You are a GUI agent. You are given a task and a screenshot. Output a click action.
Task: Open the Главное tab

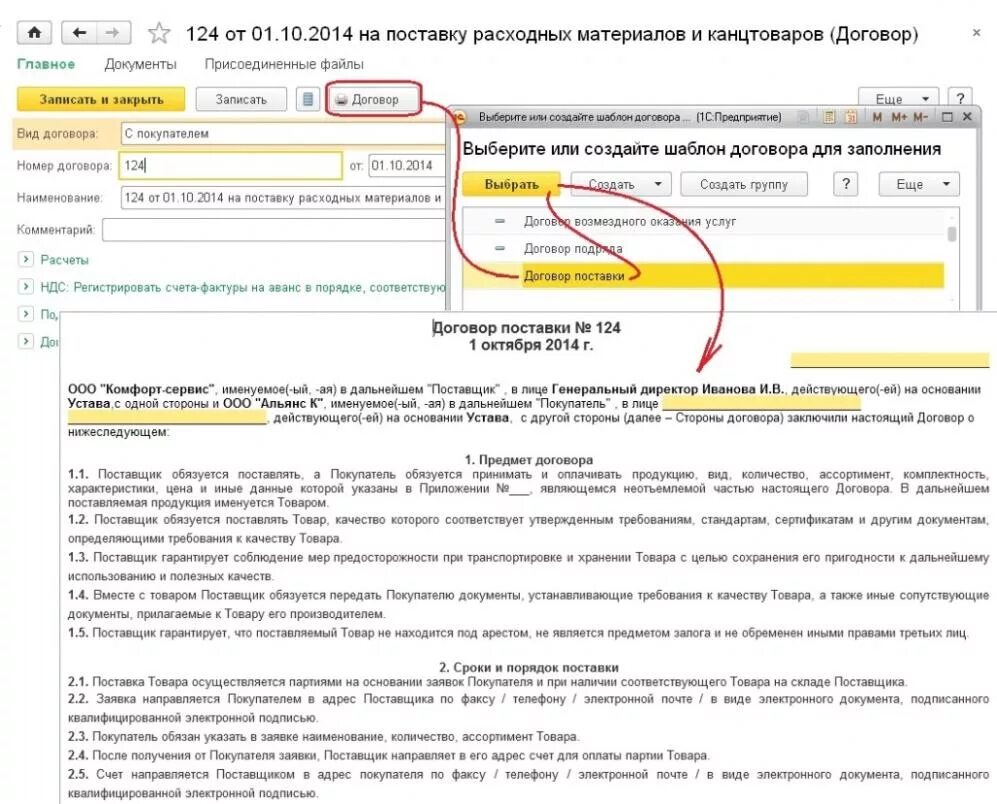[x=46, y=64]
